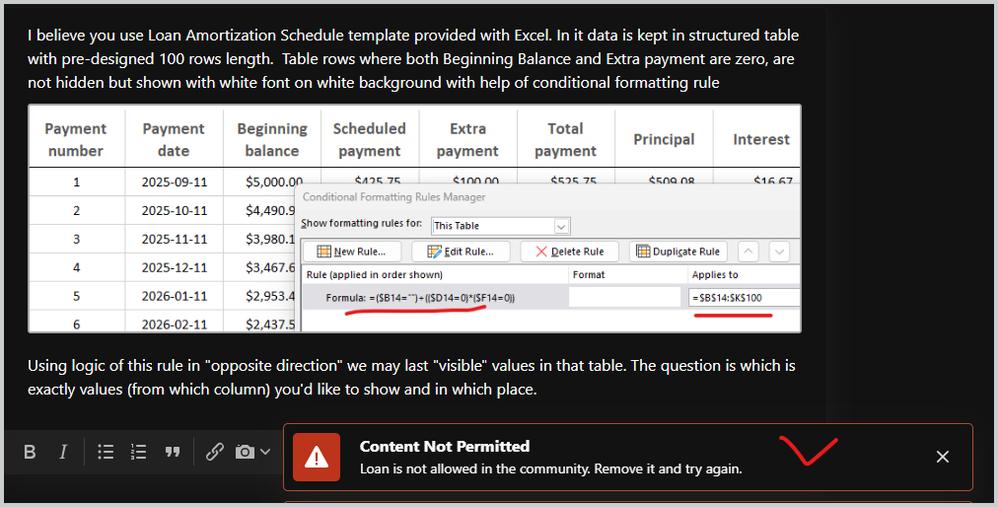The image size is (998, 507).
Task: Move rule down with arrow button
Action: point(779,251)
